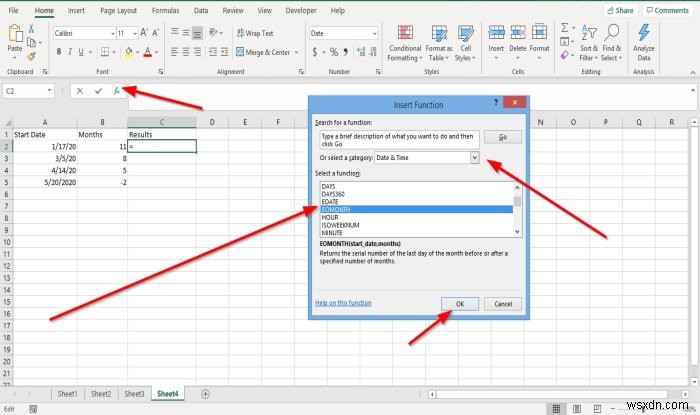Click the Cut scissors icon

point(31,29)
